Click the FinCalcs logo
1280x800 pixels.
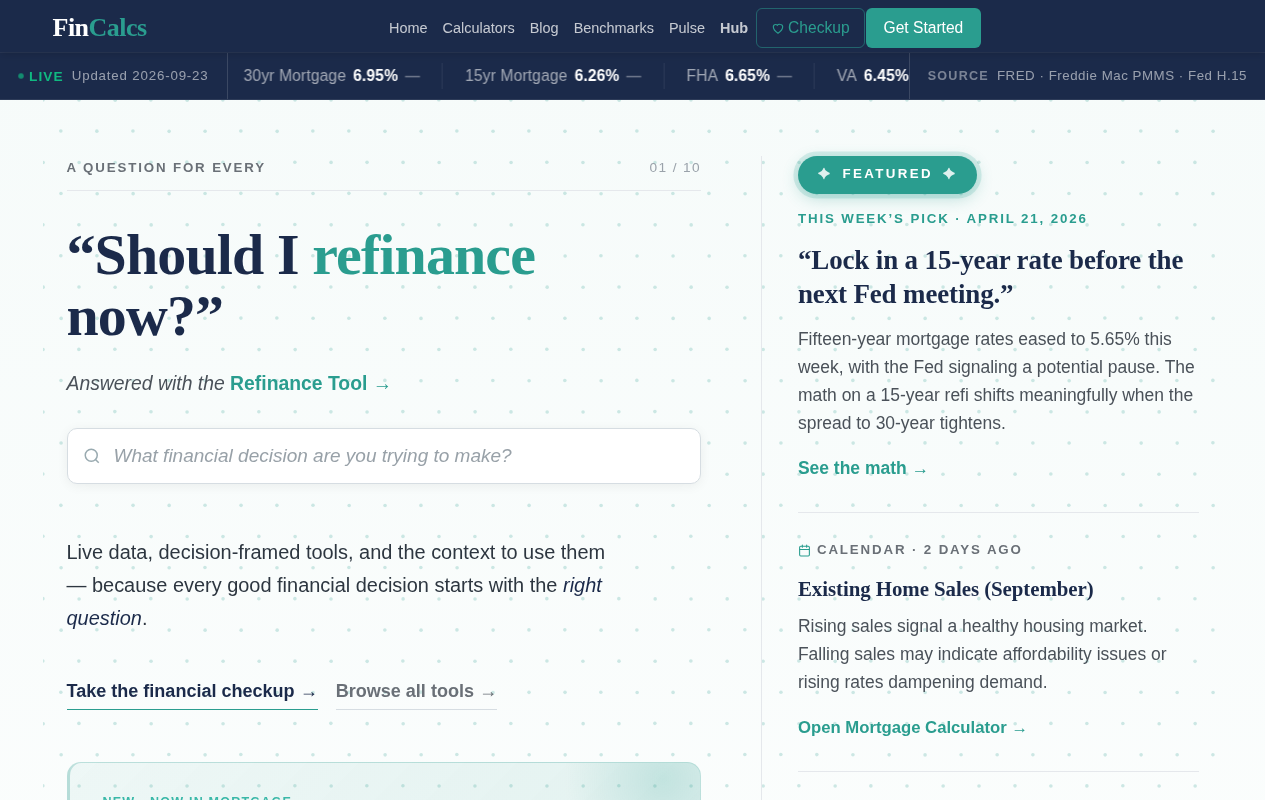(99, 28)
